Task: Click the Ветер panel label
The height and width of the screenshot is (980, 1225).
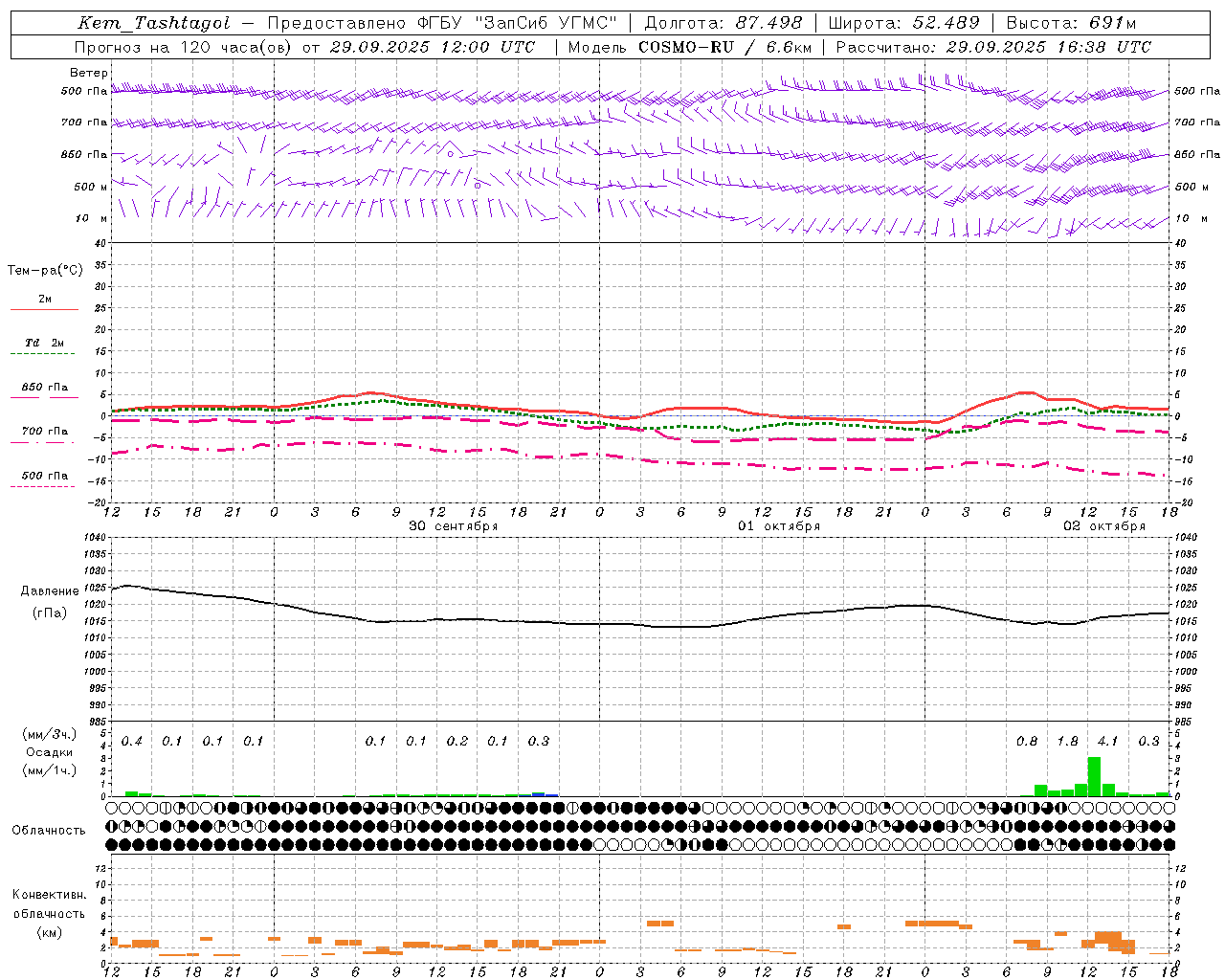Action: click(x=88, y=73)
